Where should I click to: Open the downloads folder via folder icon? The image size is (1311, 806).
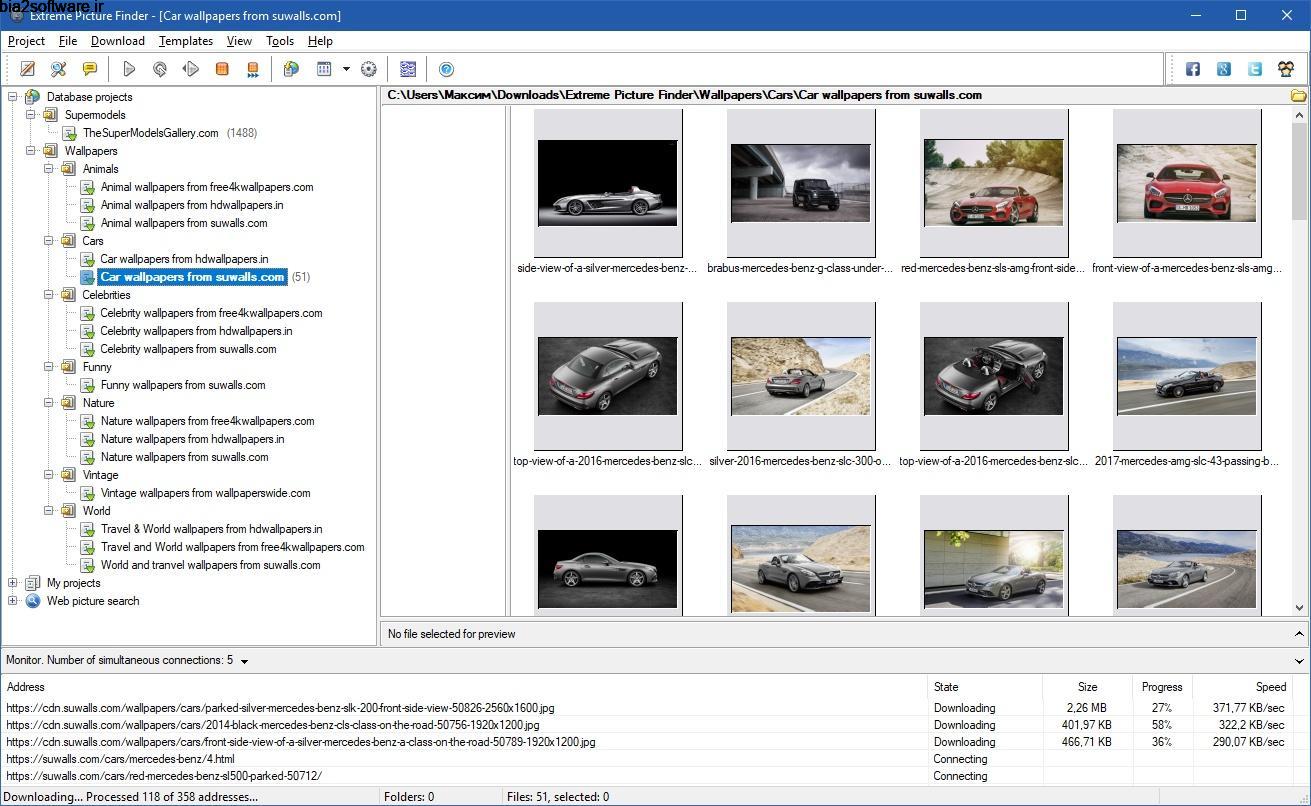[1297, 94]
